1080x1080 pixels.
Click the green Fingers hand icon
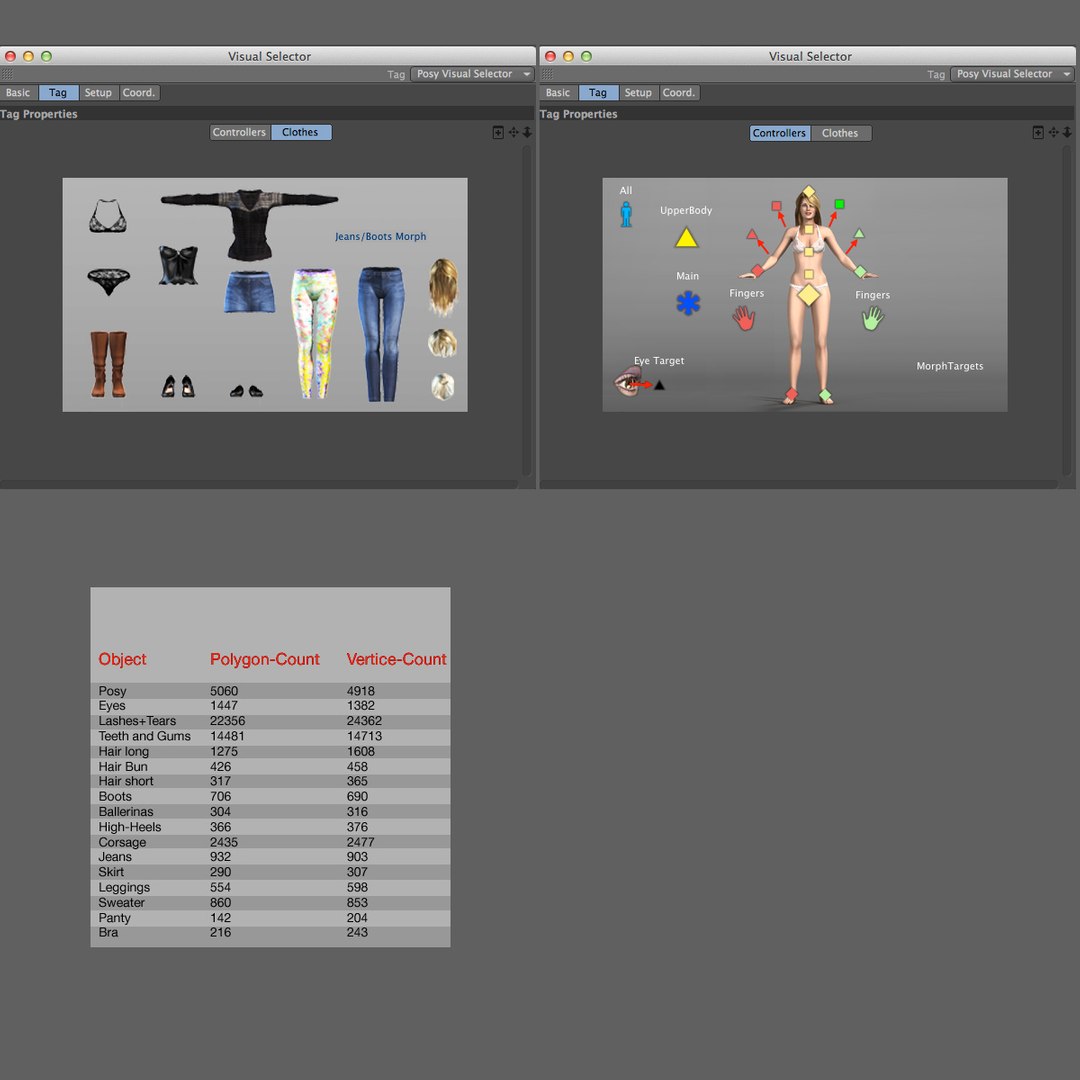[x=873, y=318]
